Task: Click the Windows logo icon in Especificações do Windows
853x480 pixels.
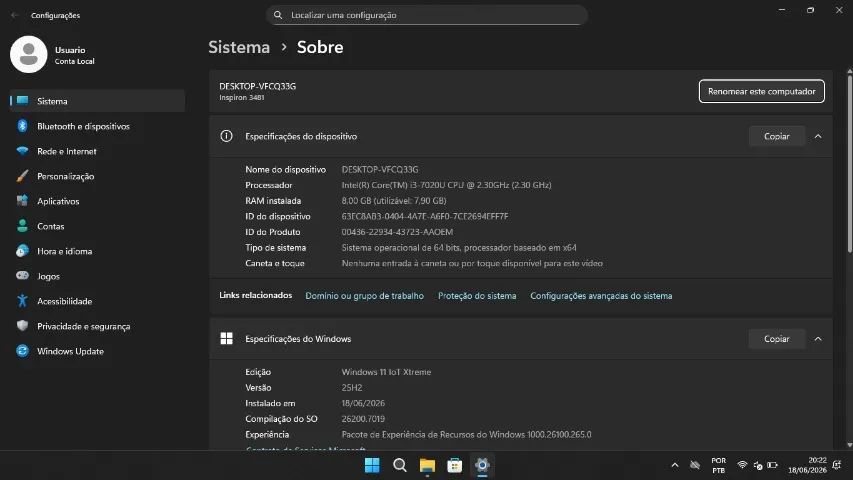Action: [x=226, y=339]
